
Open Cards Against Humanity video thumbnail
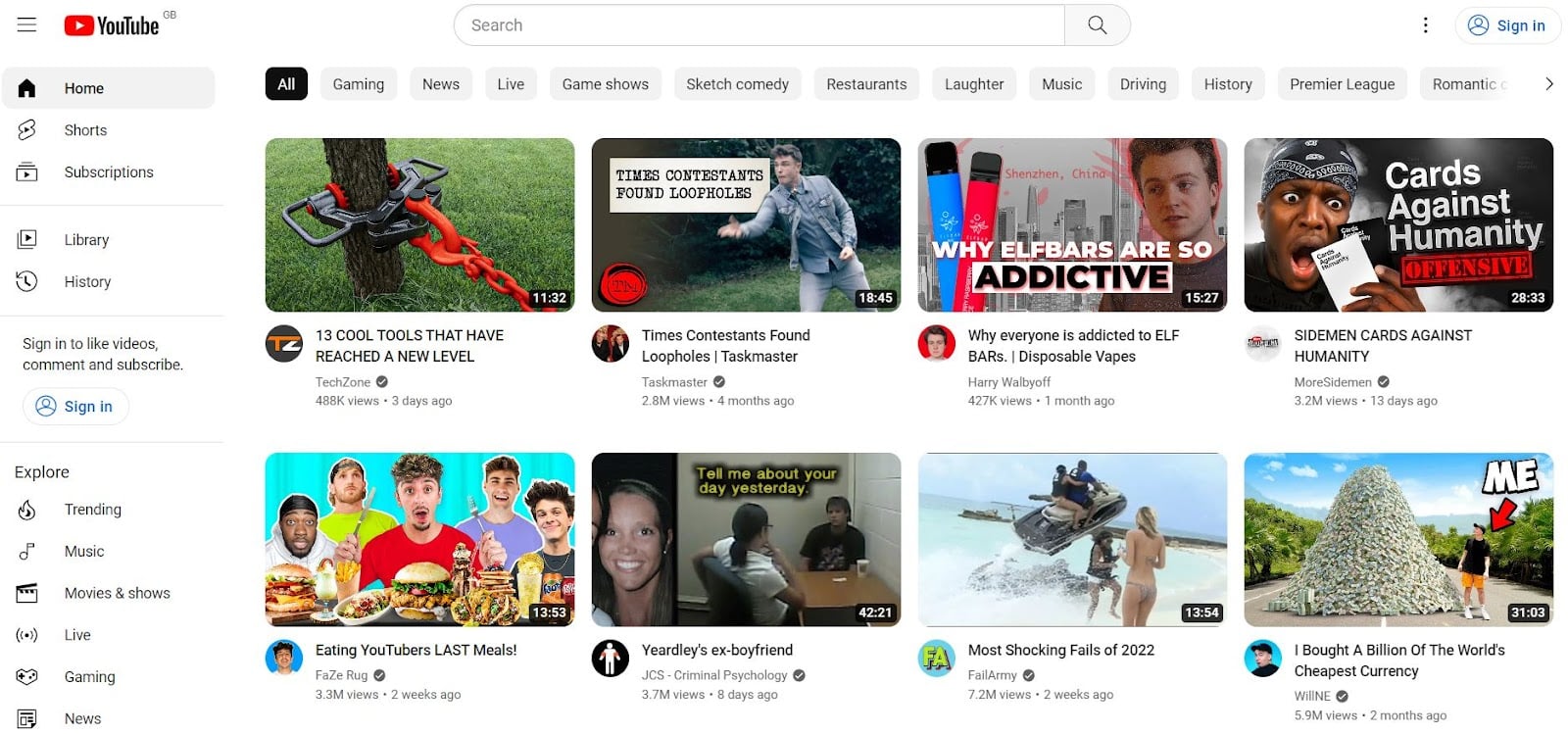click(x=1398, y=224)
